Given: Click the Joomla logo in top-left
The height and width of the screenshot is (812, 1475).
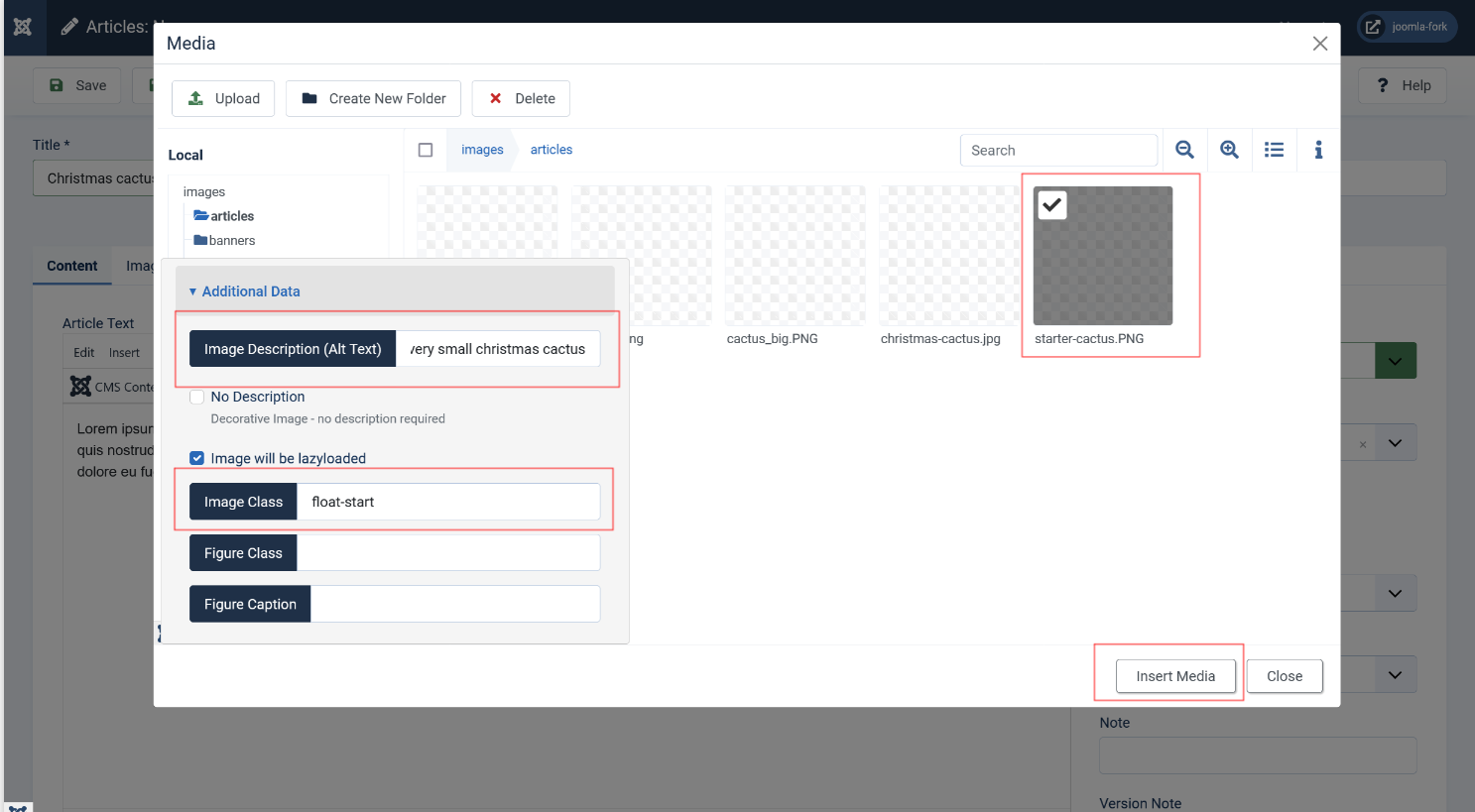Looking at the screenshot, I should point(22,27).
